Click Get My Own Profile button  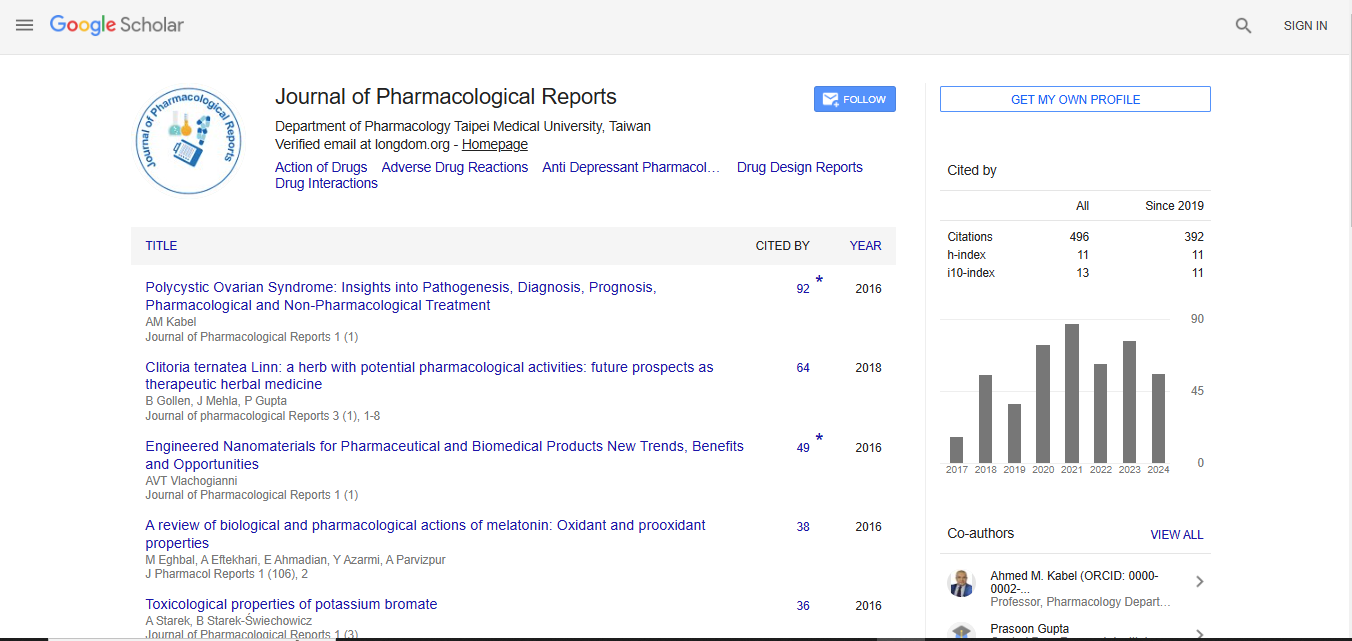pyautogui.click(x=1075, y=99)
